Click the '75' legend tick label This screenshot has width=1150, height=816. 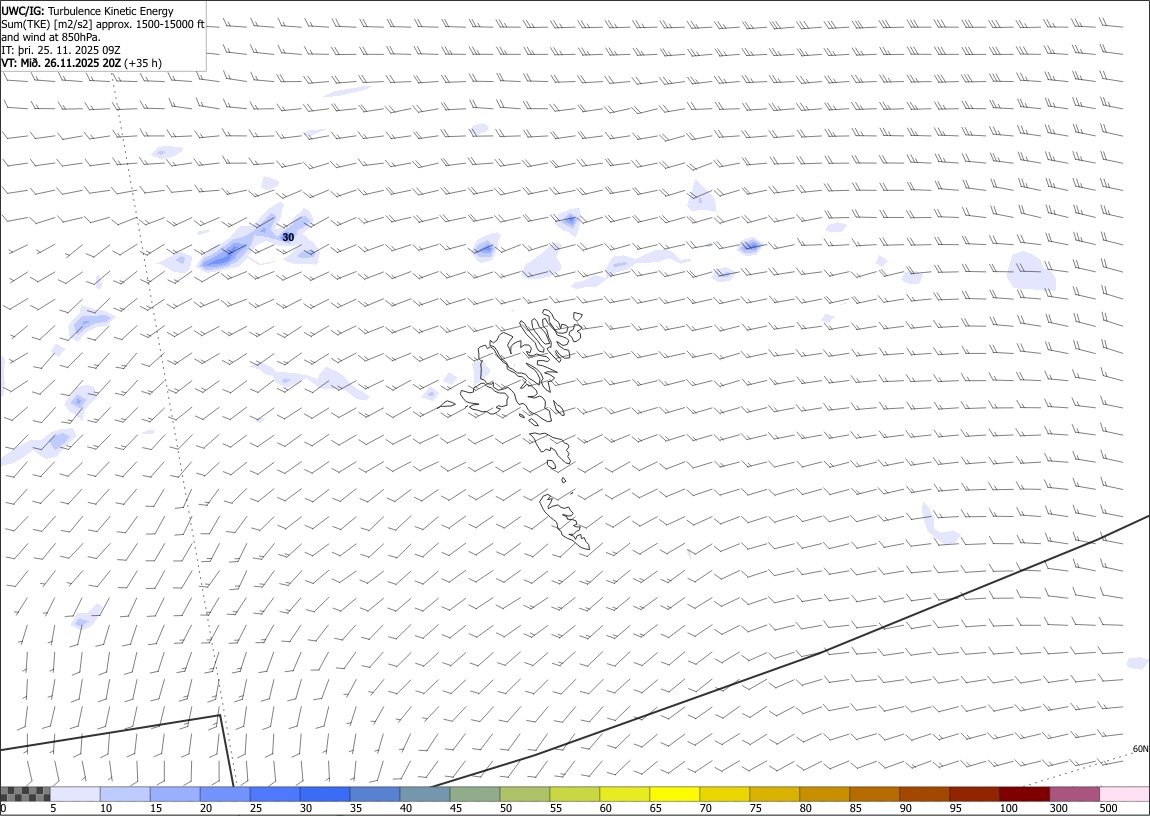(755, 808)
